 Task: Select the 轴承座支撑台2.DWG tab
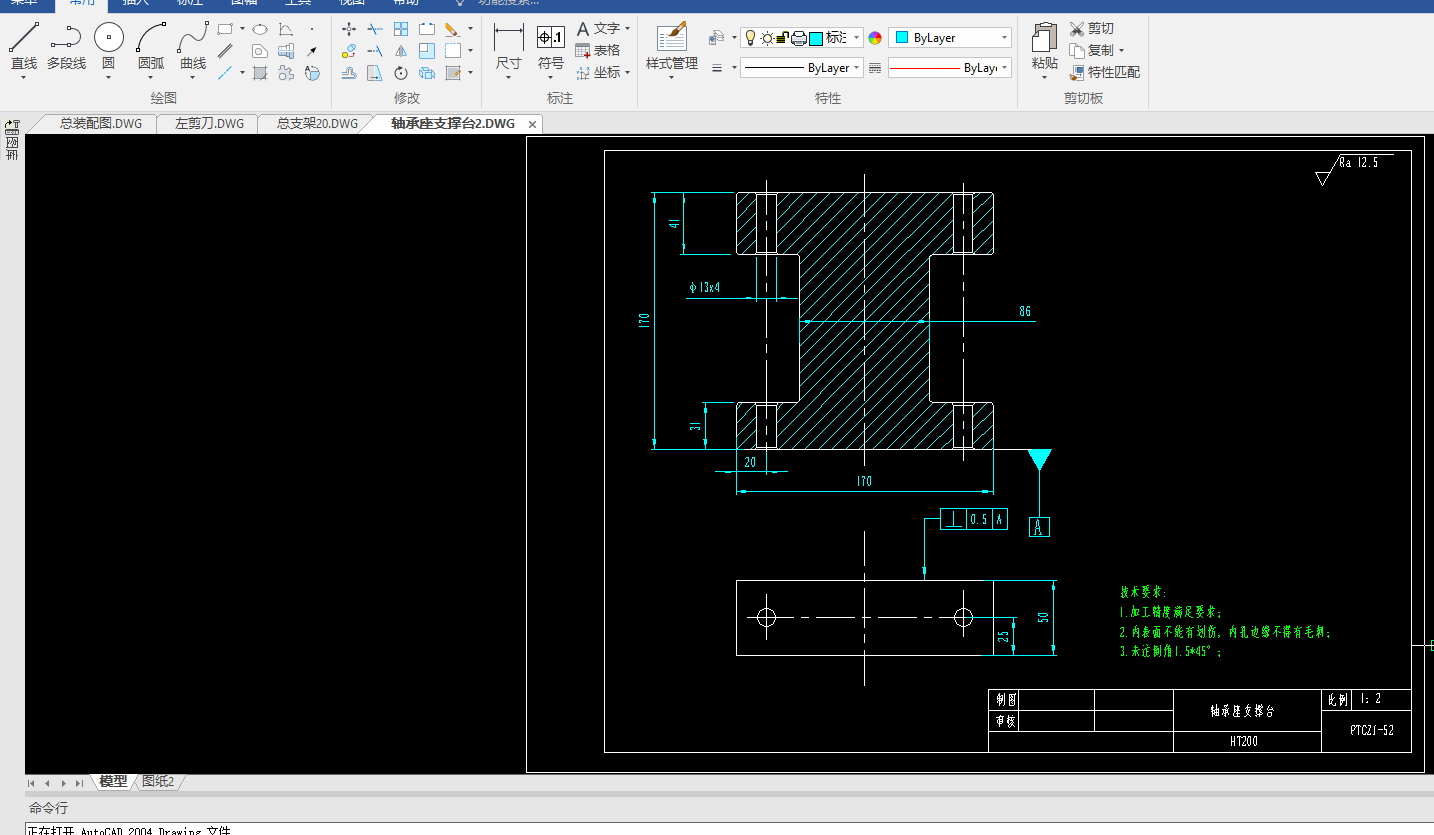453,124
